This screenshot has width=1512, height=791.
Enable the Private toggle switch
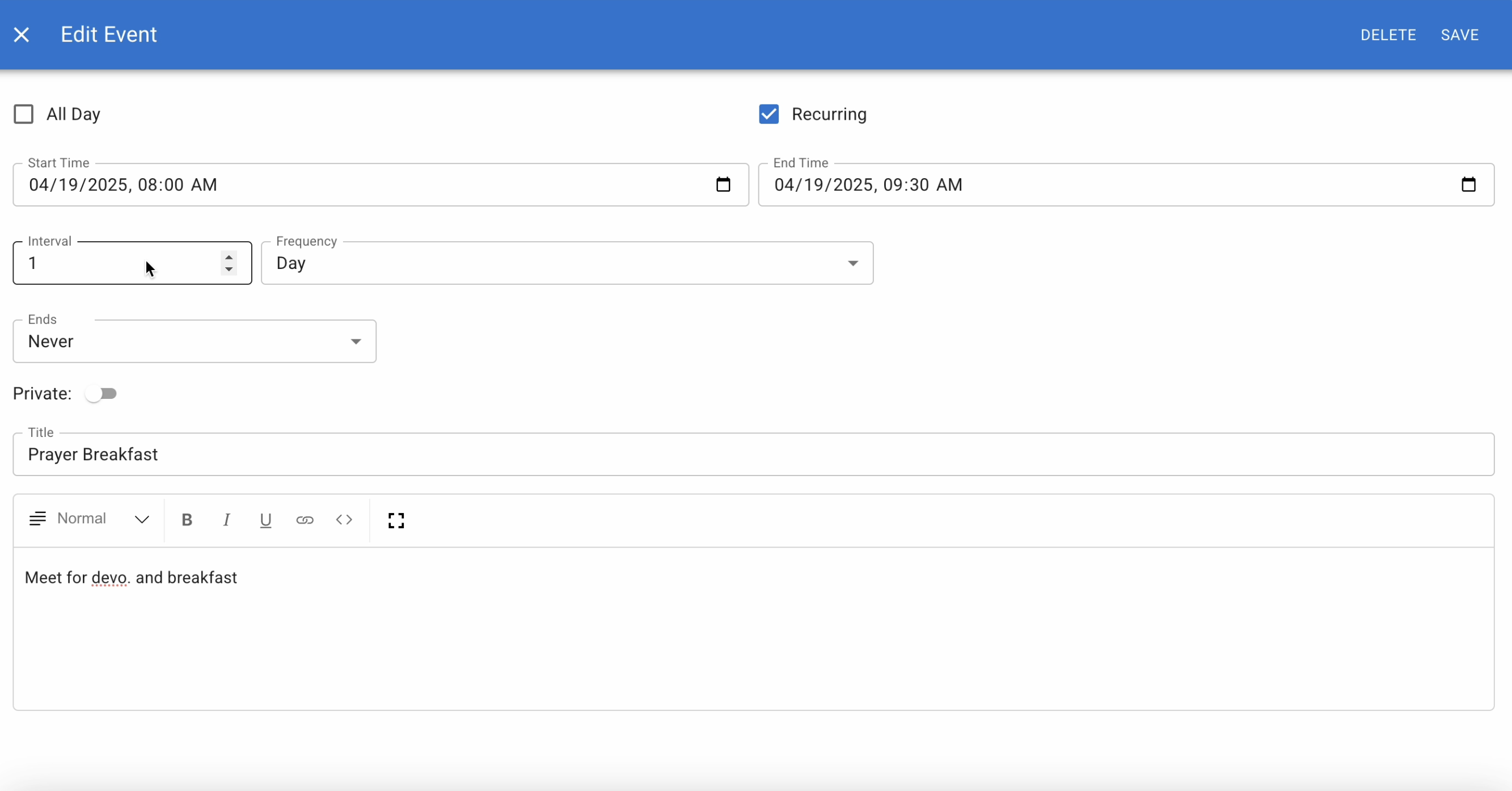tap(101, 393)
